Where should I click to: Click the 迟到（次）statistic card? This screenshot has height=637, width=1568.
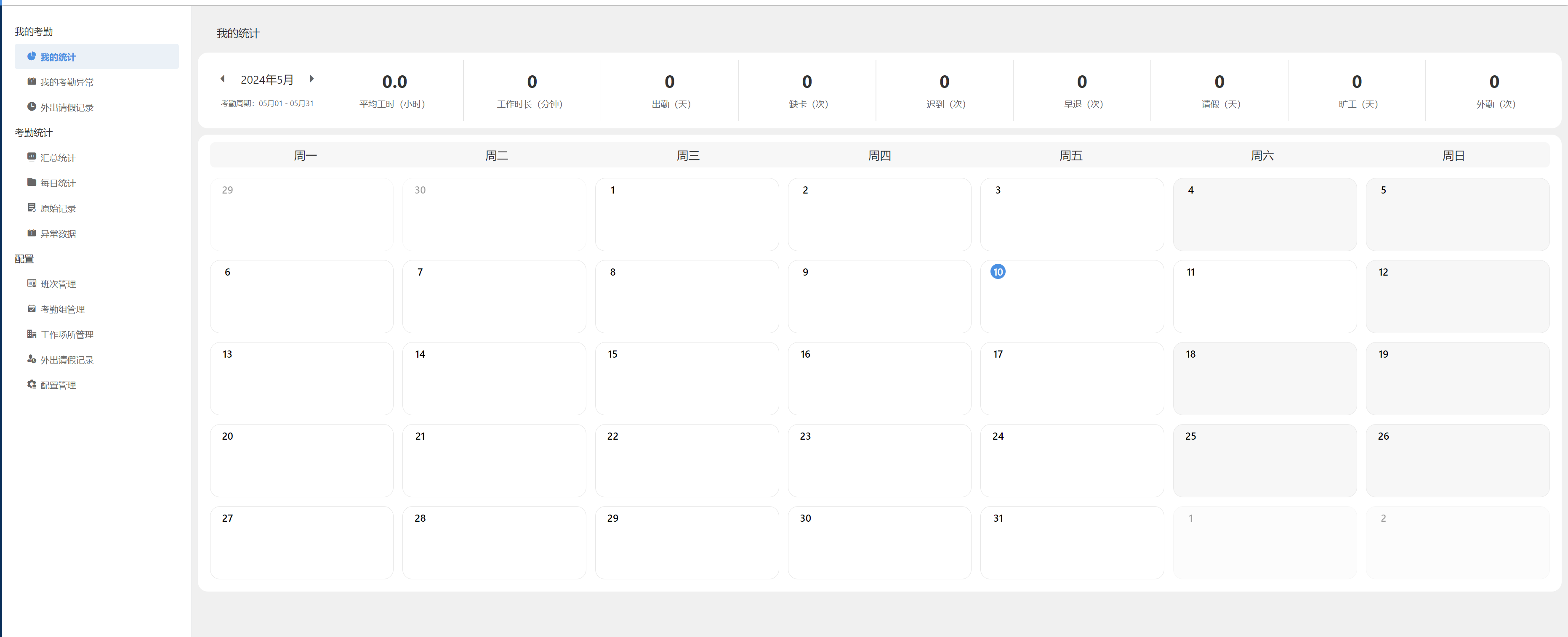pyautogui.click(x=944, y=90)
